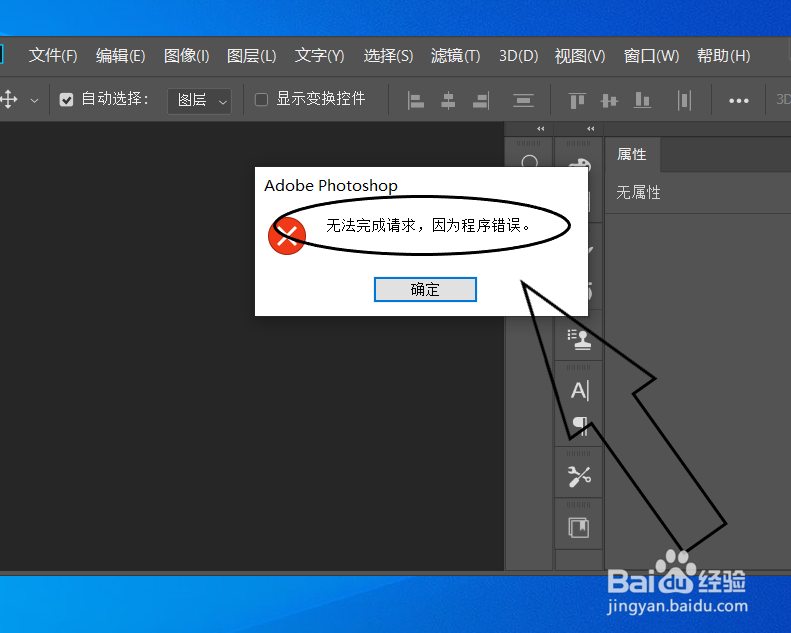Image resolution: width=791 pixels, height=633 pixels.
Task: Open the color palette panel icon
Action: click(x=579, y=163)
